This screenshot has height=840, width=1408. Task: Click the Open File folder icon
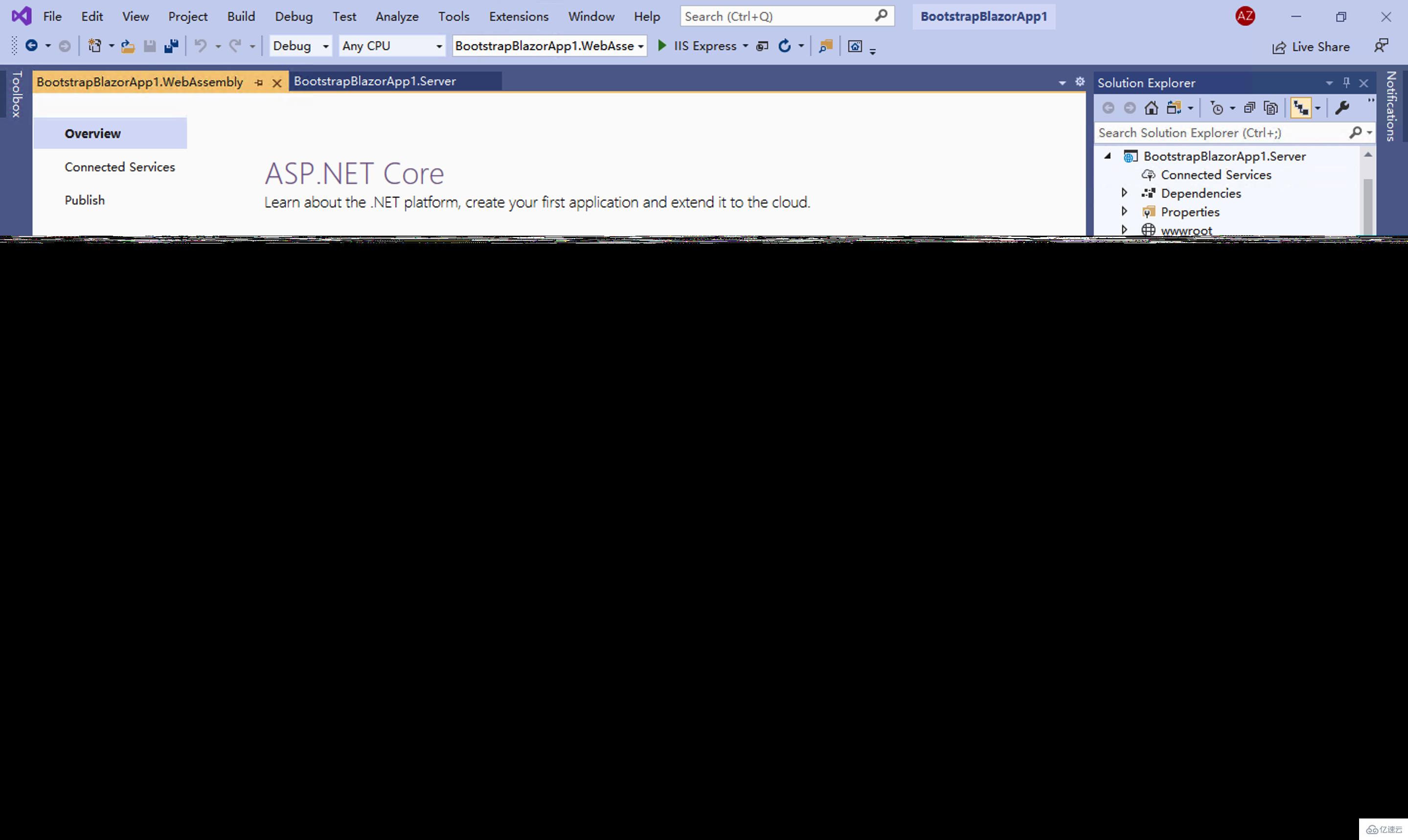(x=128, y=46)
